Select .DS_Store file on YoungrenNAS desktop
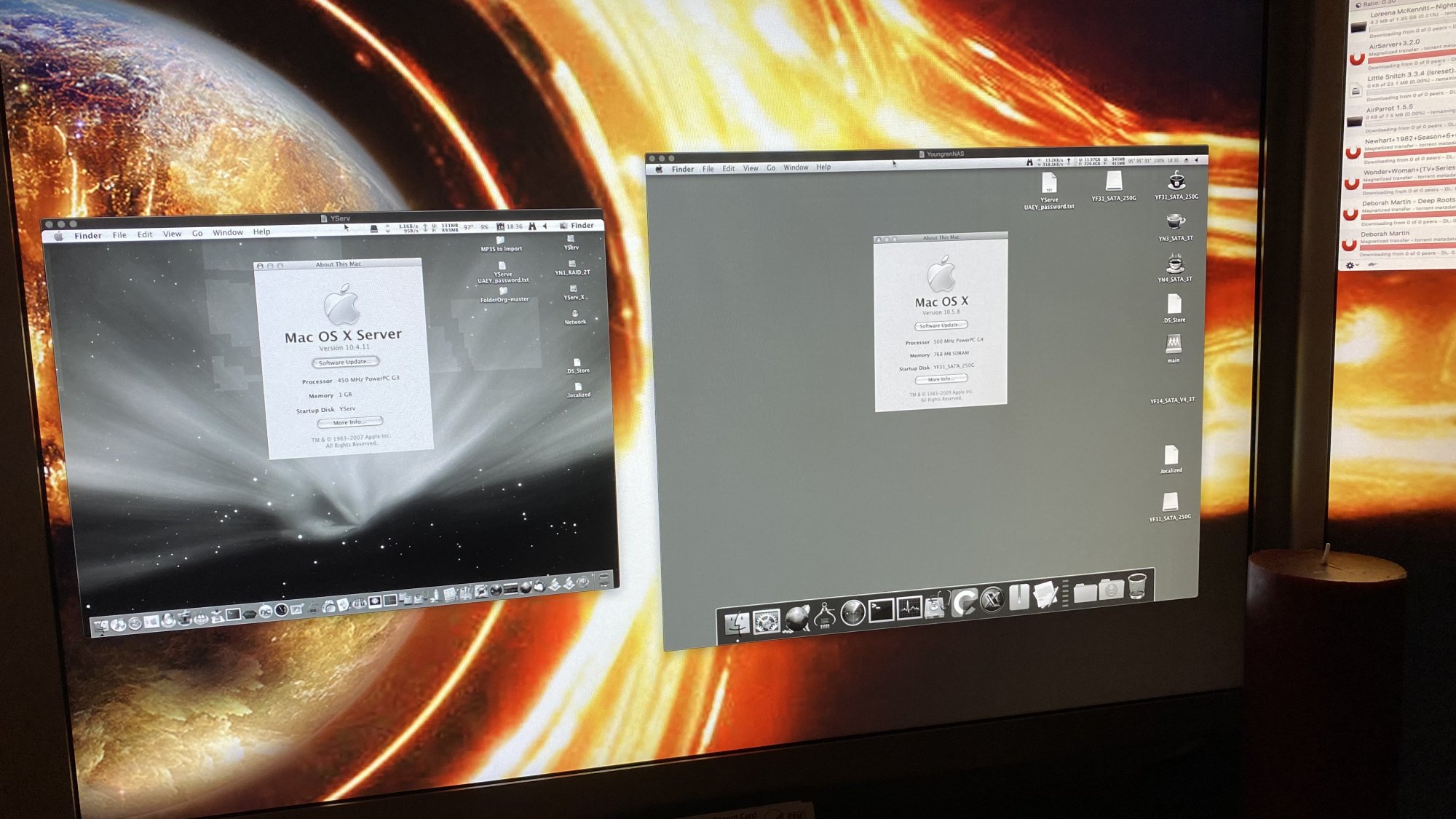 [1174, 308]
